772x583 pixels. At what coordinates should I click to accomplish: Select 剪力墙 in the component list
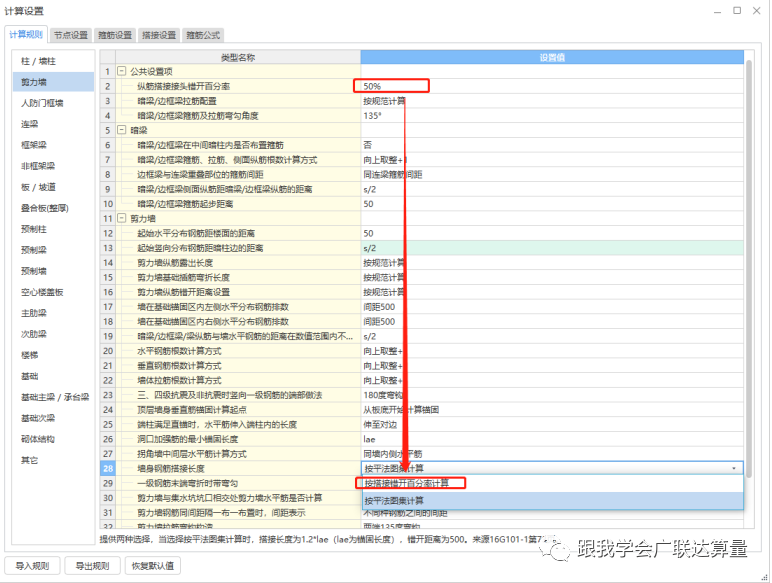point(53,82)
